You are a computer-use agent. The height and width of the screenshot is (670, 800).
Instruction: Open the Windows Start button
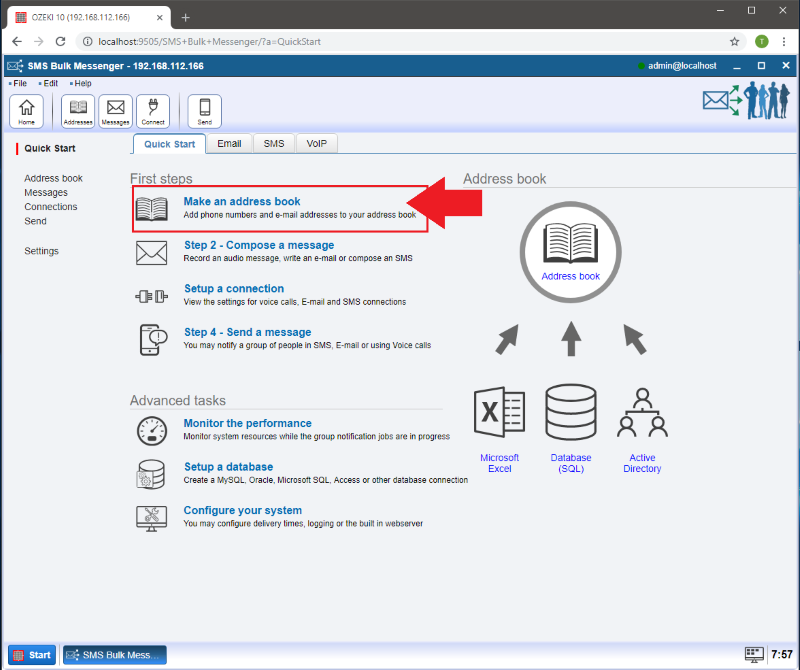tap(31, 654)
